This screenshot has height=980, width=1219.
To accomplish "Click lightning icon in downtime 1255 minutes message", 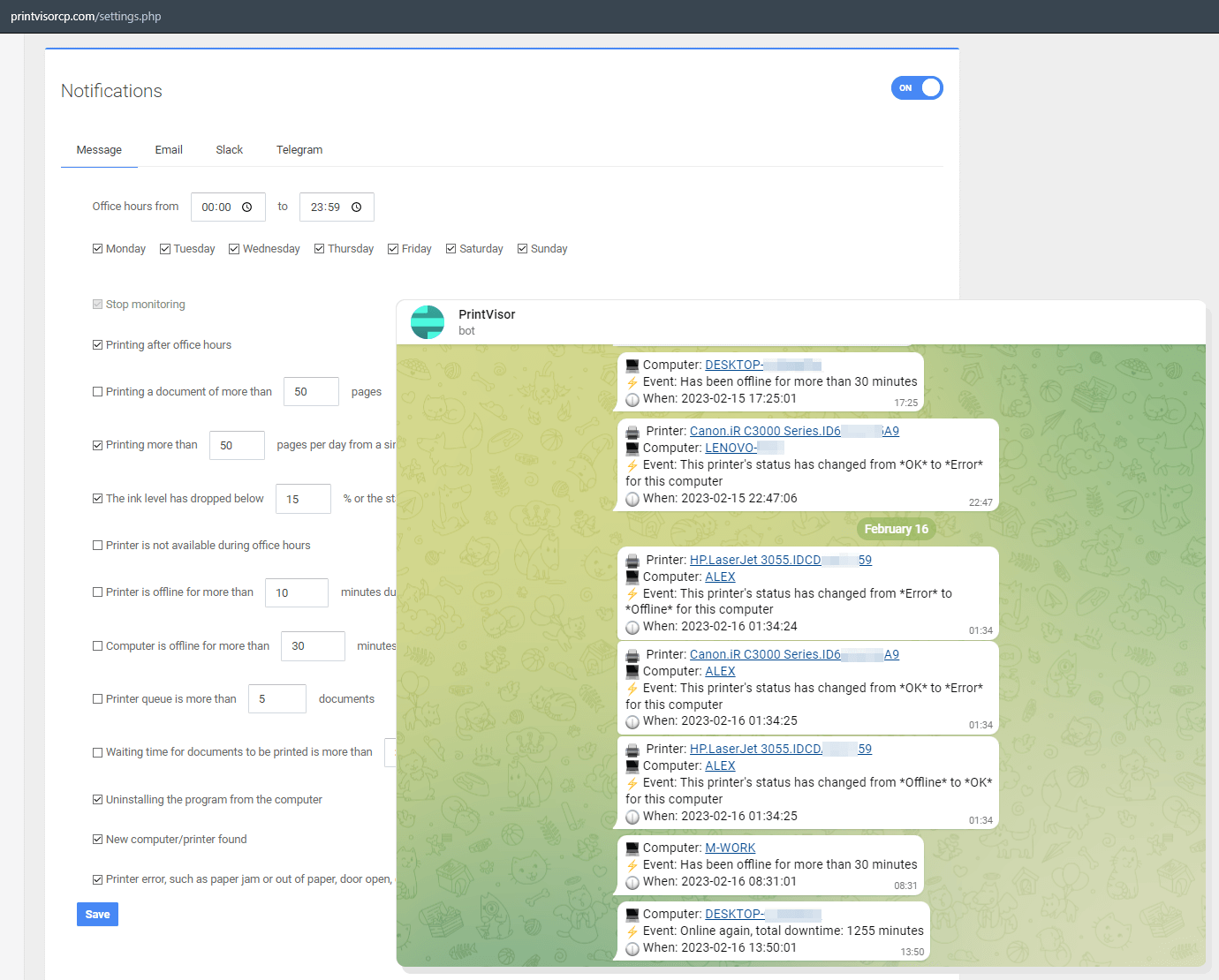I will click(632, 931).
